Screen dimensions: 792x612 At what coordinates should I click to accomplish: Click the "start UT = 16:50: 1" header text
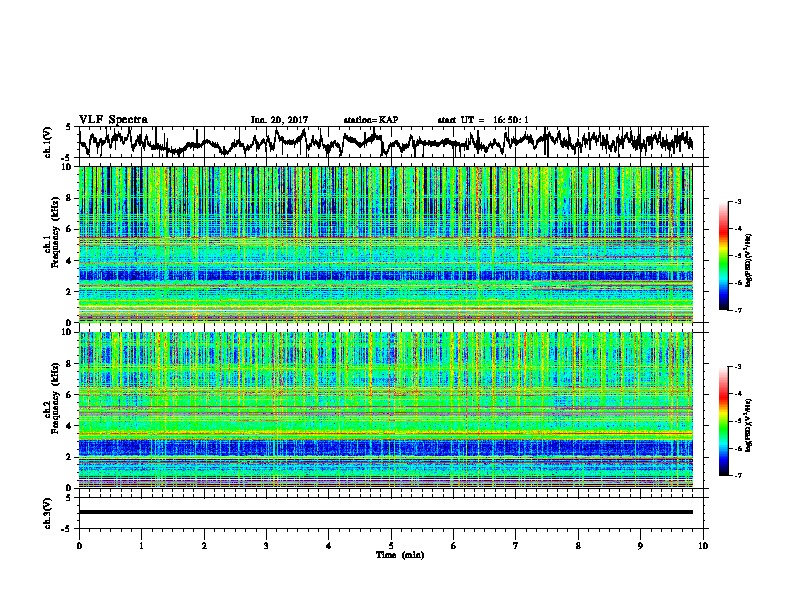[x=483, y=120]
